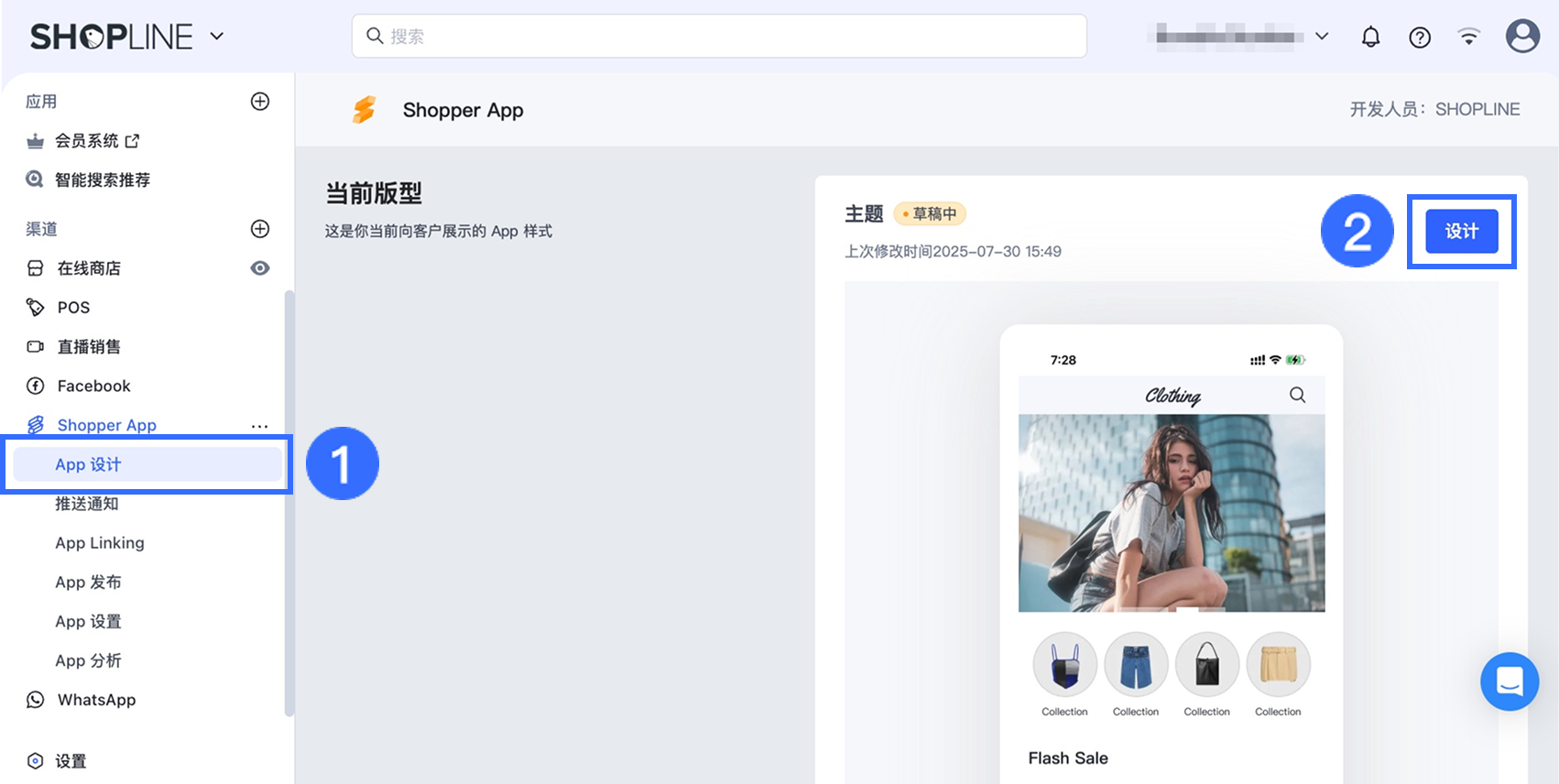Expand the SHOPLINE logo dropdown arrow
The image size is (1559, 784).
pyautogui.click(x=217, y=37)
